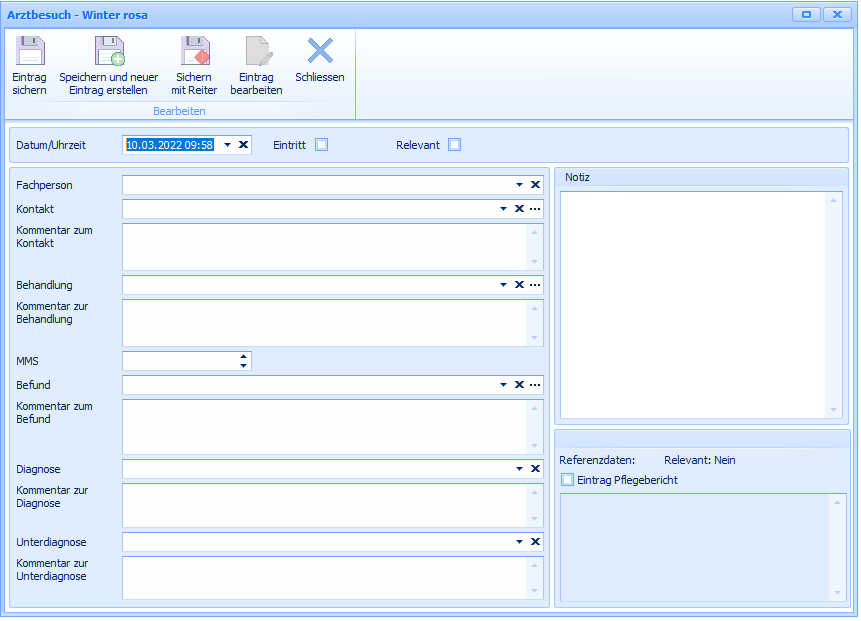The height and width of the screenshot is (621, 861).
Task: Open Befund ellipsis browse button
Action: click(535, 385)
